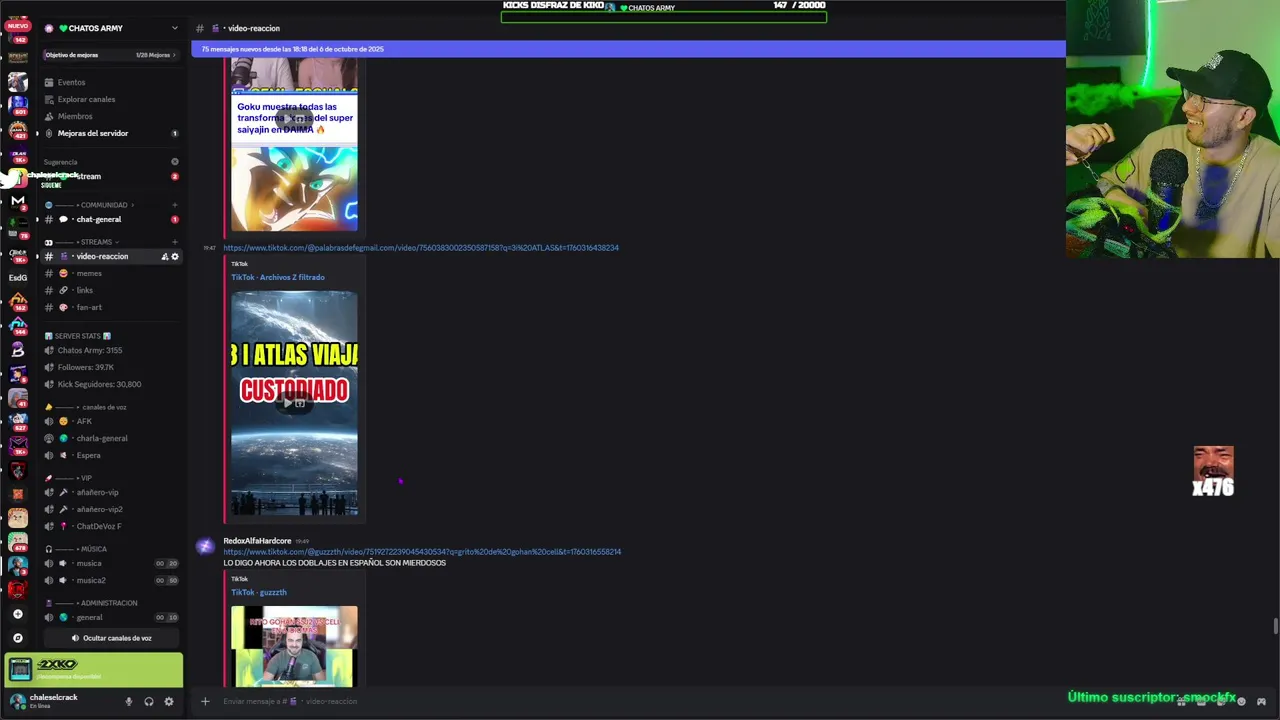This screenshot has width=1280, height=720.
Task: Open TikTok - Archivos Z filtrado embed title
Action: click(278, 277)
